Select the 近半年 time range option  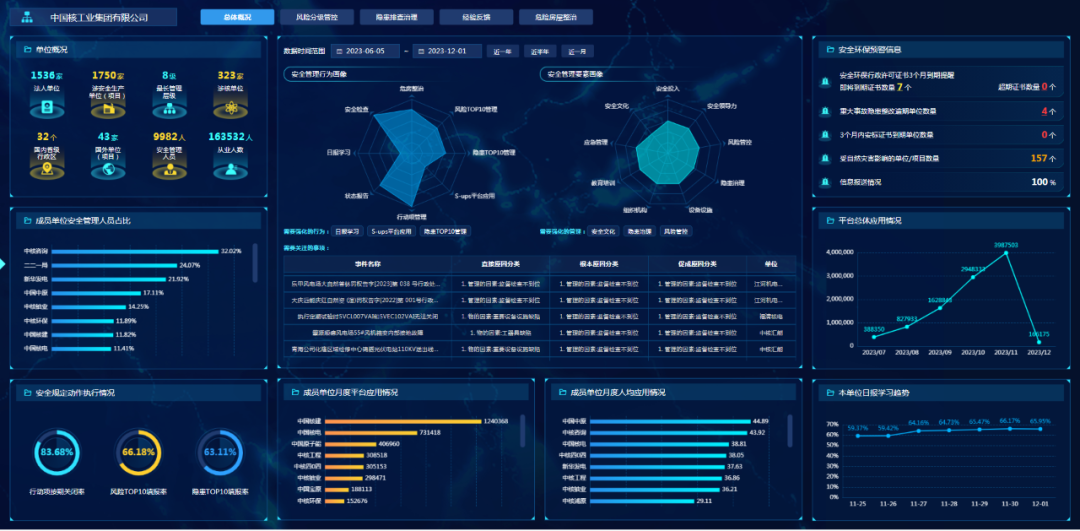(540, 51)
